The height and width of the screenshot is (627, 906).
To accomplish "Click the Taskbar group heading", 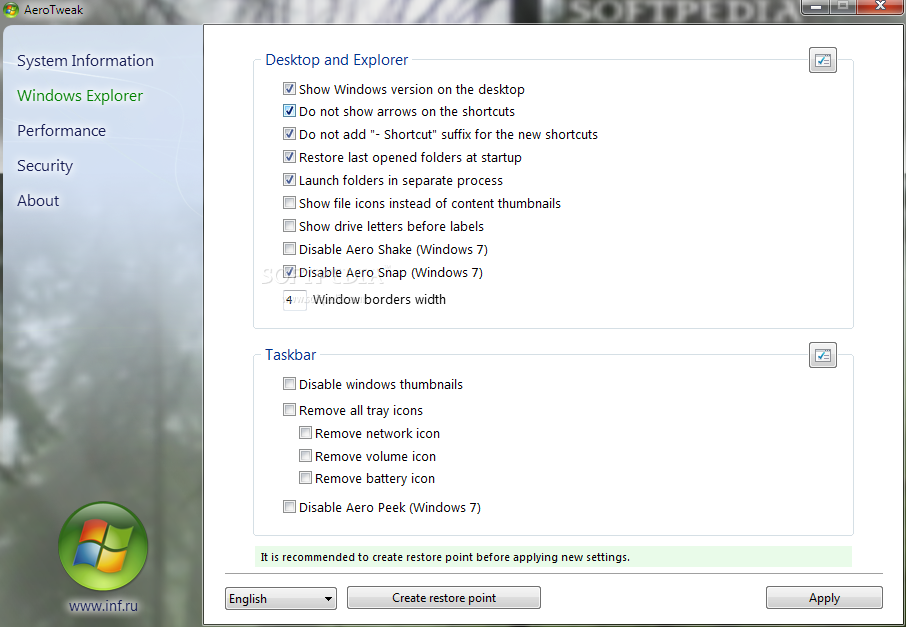I will point(291,355).
